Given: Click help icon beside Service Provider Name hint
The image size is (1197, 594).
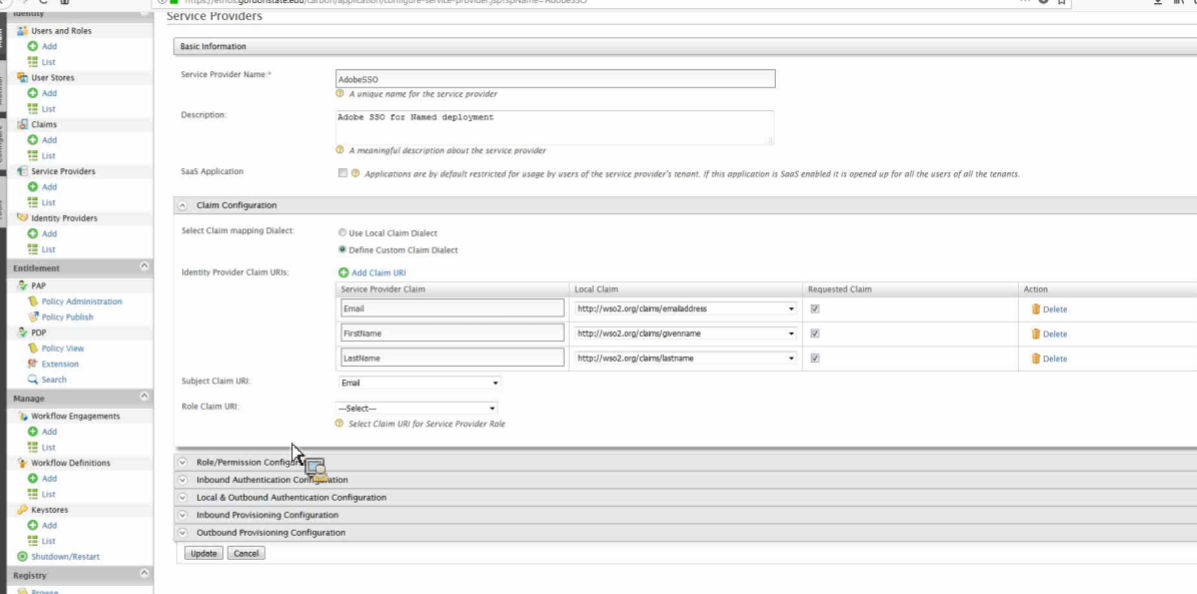Looking at the screenshot, I should pyautogui.click(x=340, y=94).
